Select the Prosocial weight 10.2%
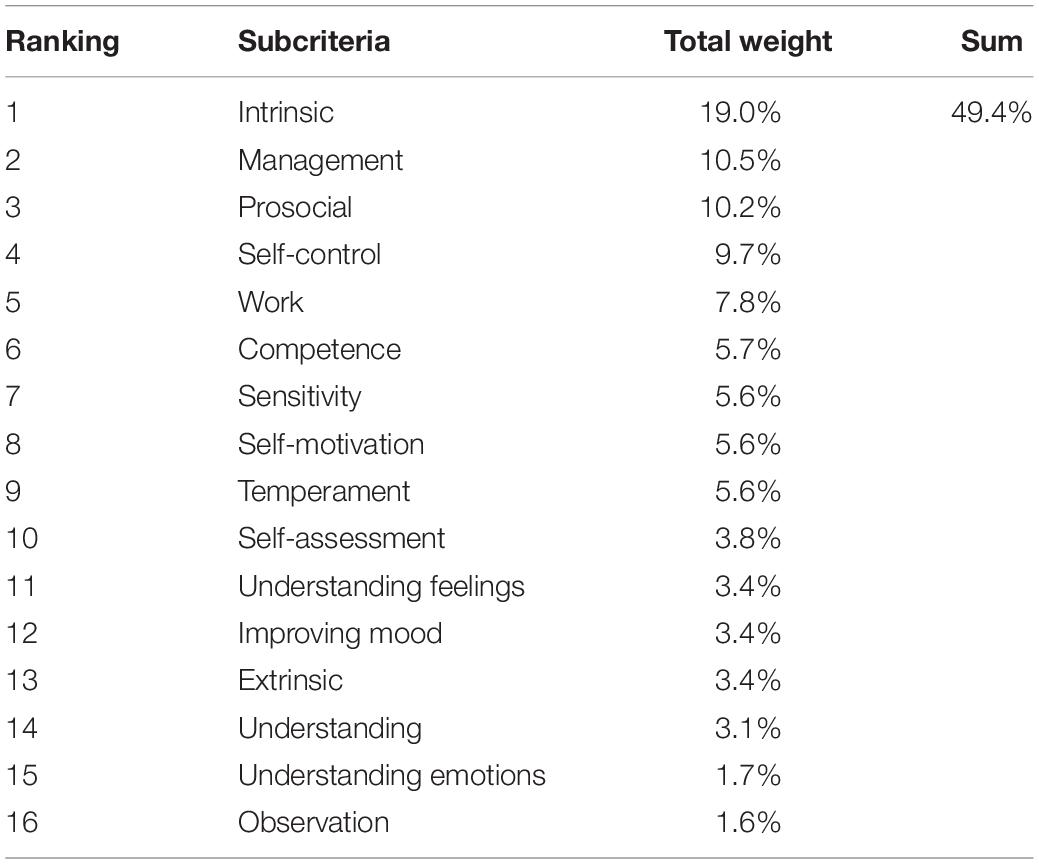 point(741,207)
